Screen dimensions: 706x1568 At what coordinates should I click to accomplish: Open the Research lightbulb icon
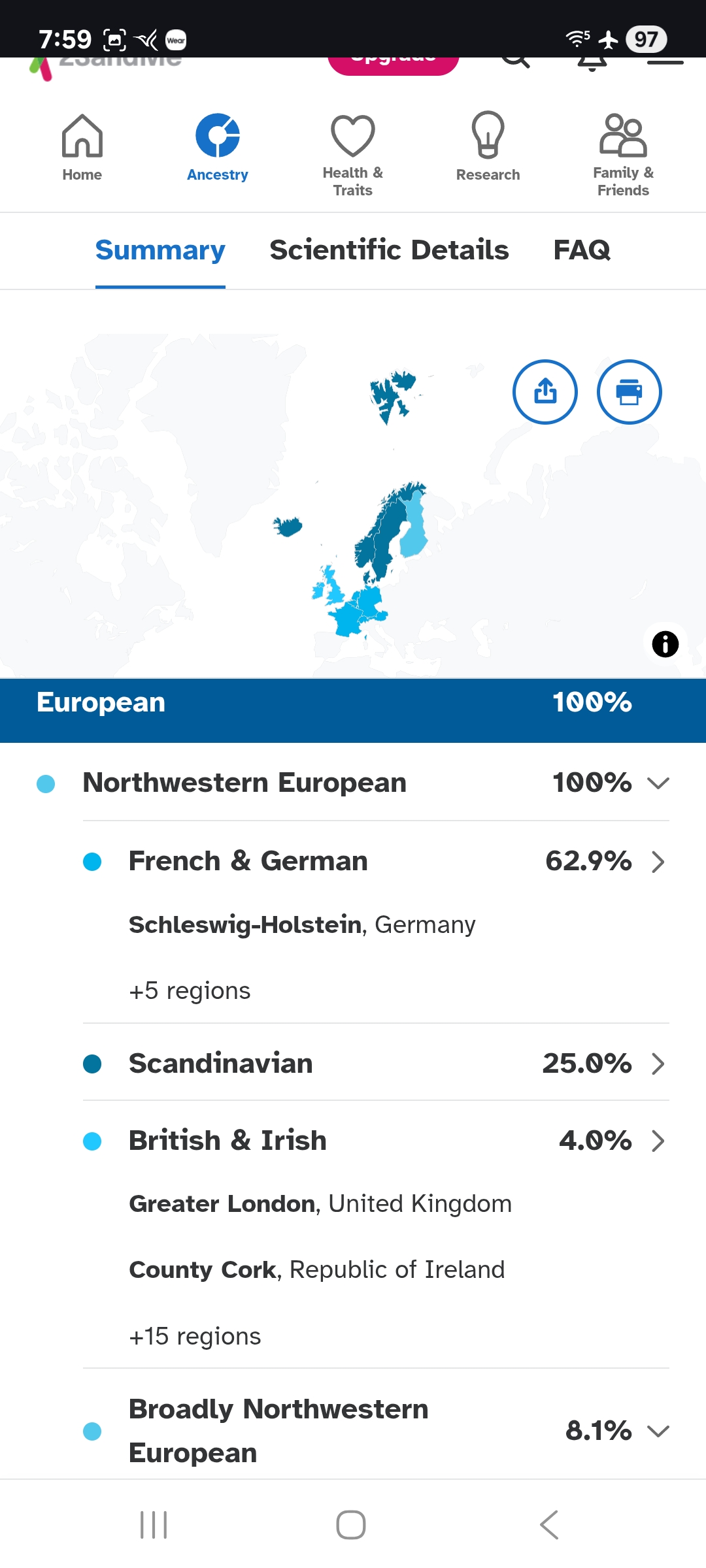coord(488,135)
